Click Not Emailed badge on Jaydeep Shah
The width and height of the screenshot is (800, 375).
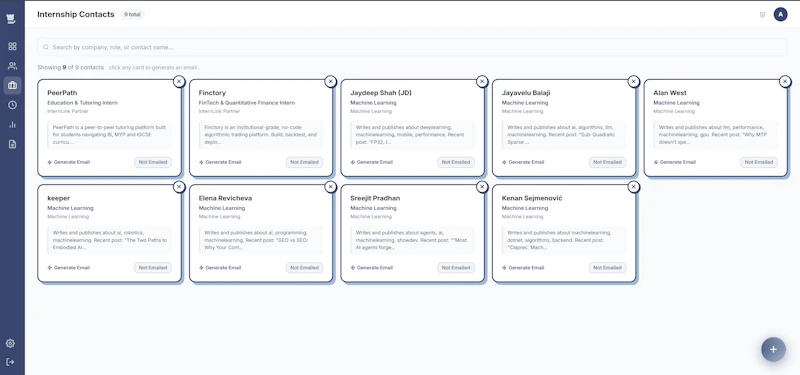456,162
